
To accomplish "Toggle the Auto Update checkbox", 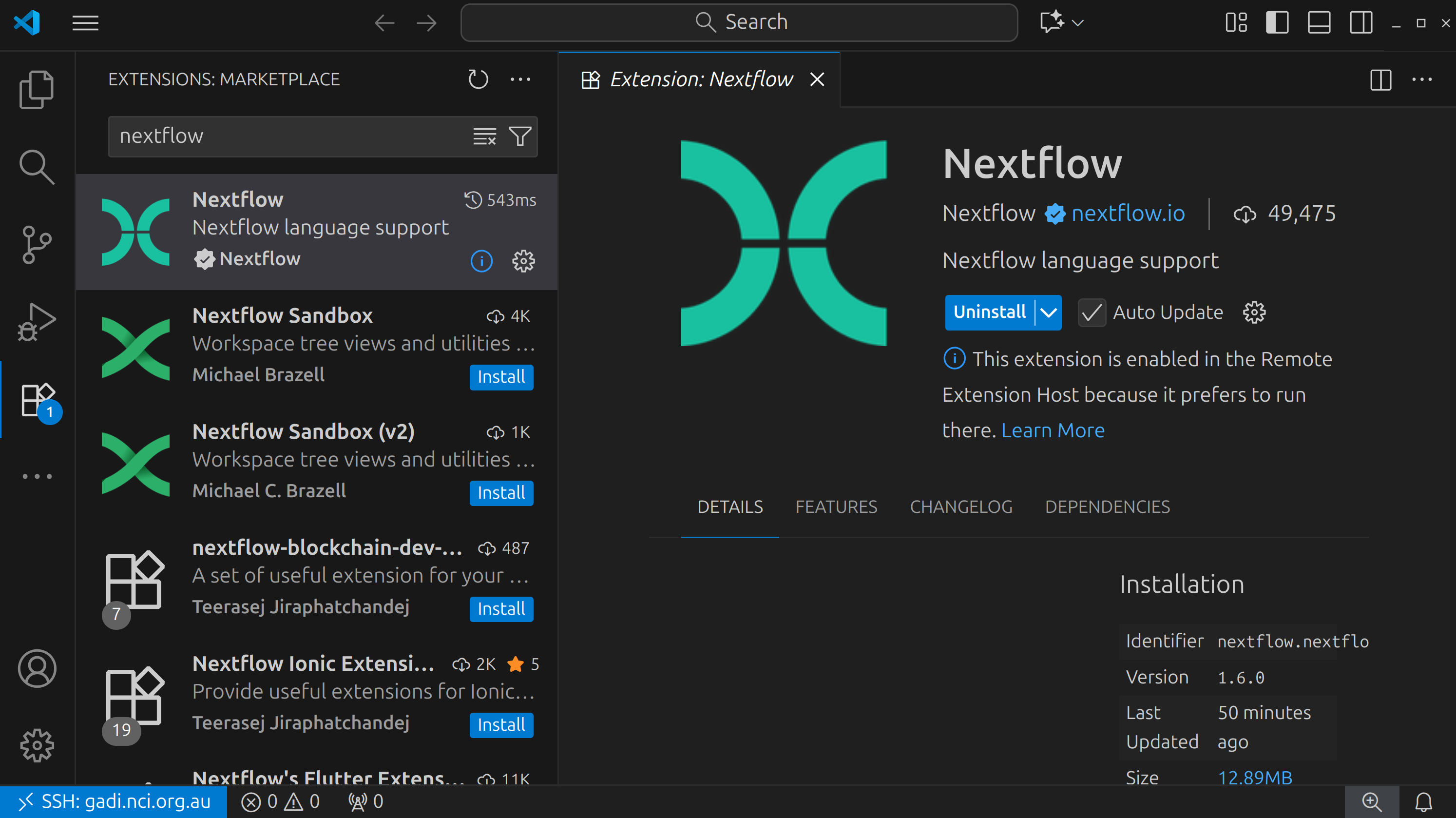I will [1092, 312].
